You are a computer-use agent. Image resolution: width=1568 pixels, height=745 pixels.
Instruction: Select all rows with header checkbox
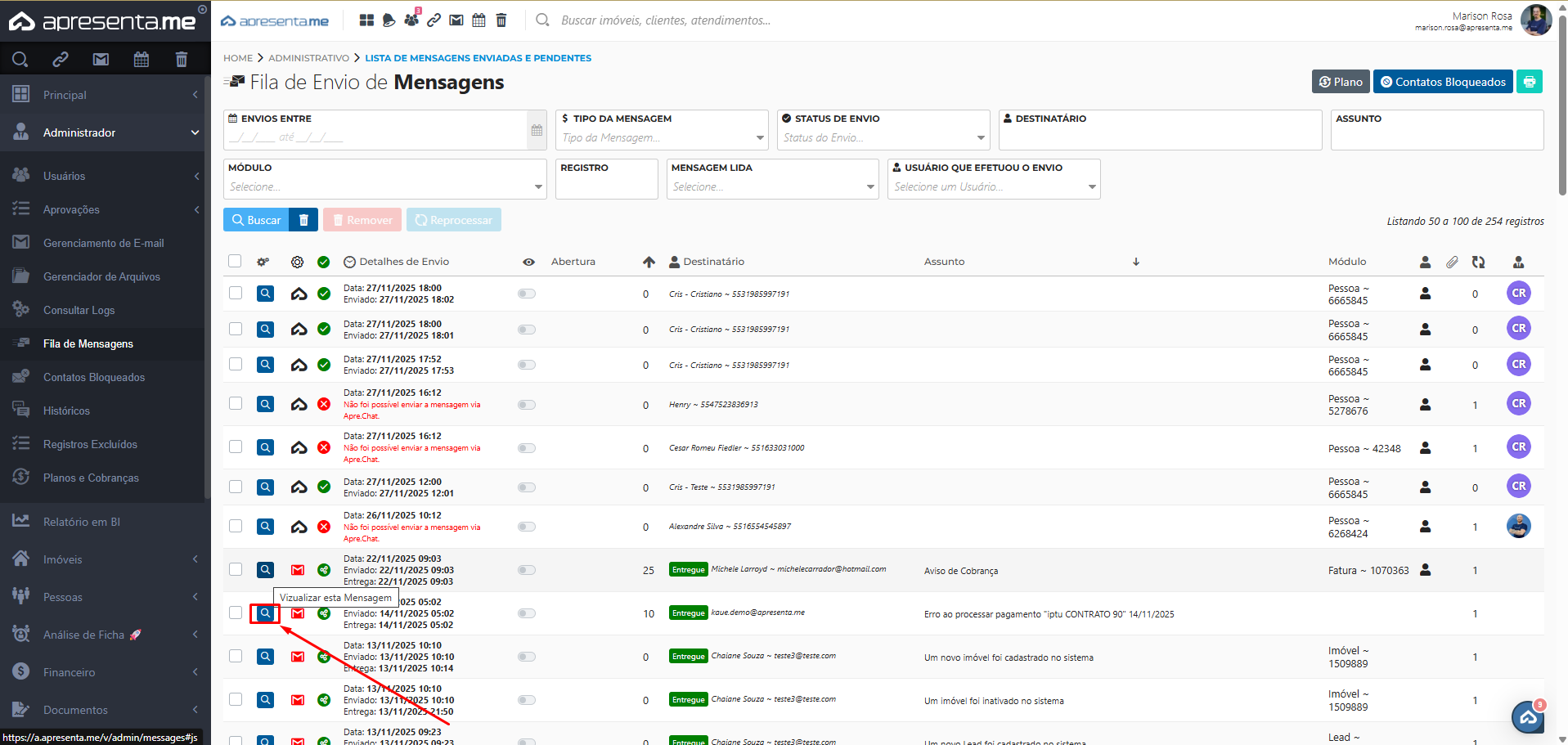[236, 261]
